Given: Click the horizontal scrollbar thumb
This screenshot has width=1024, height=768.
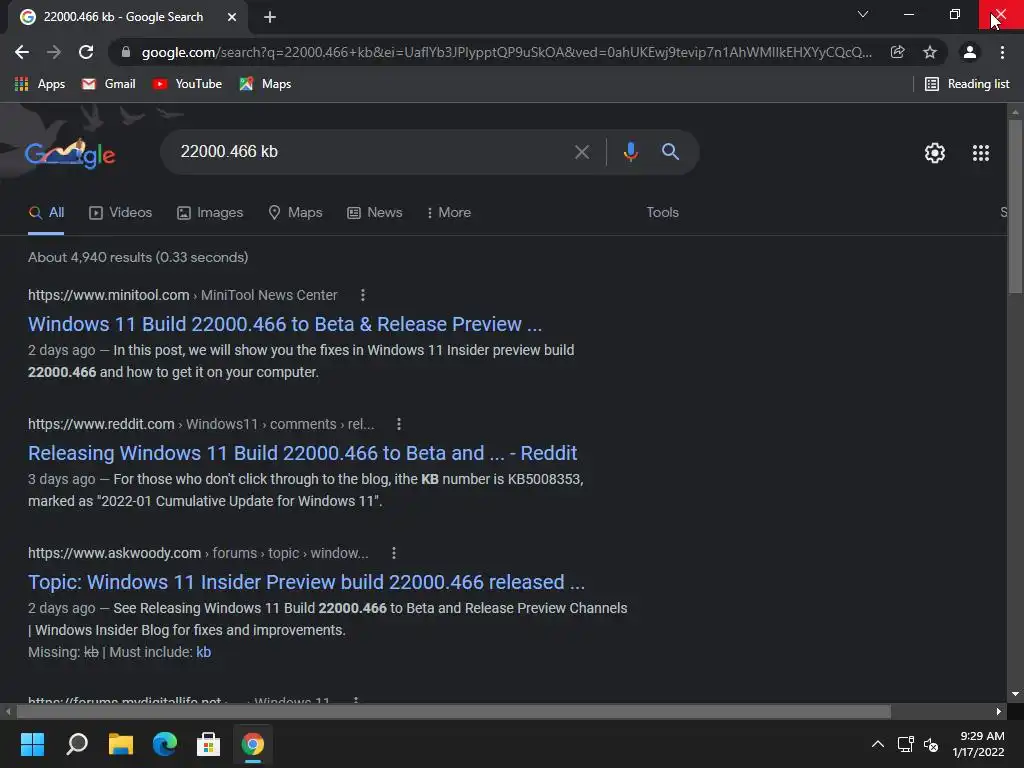Looking at the screenshot, I should tap(454, 711).
